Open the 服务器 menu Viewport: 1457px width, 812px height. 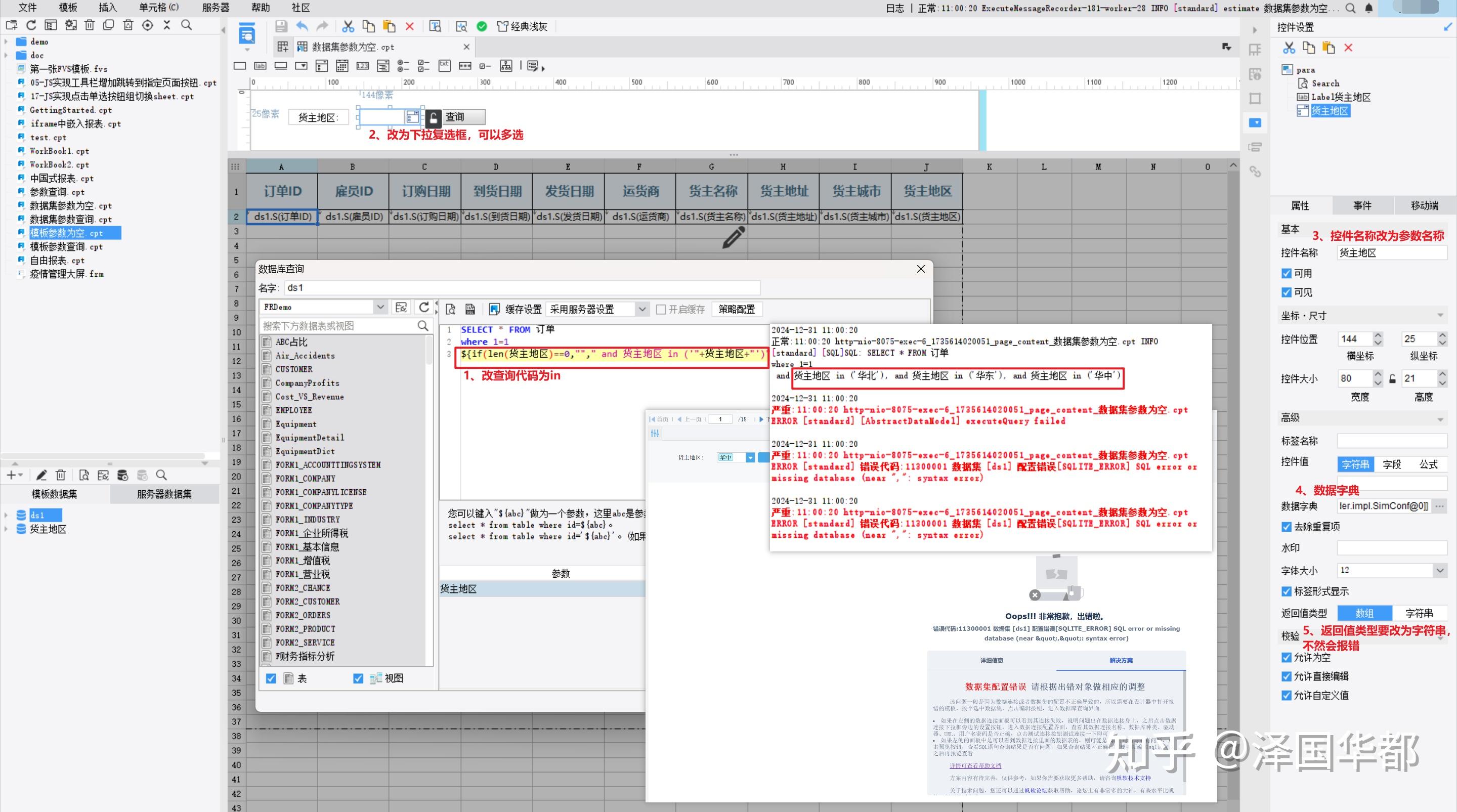[216, 8]
